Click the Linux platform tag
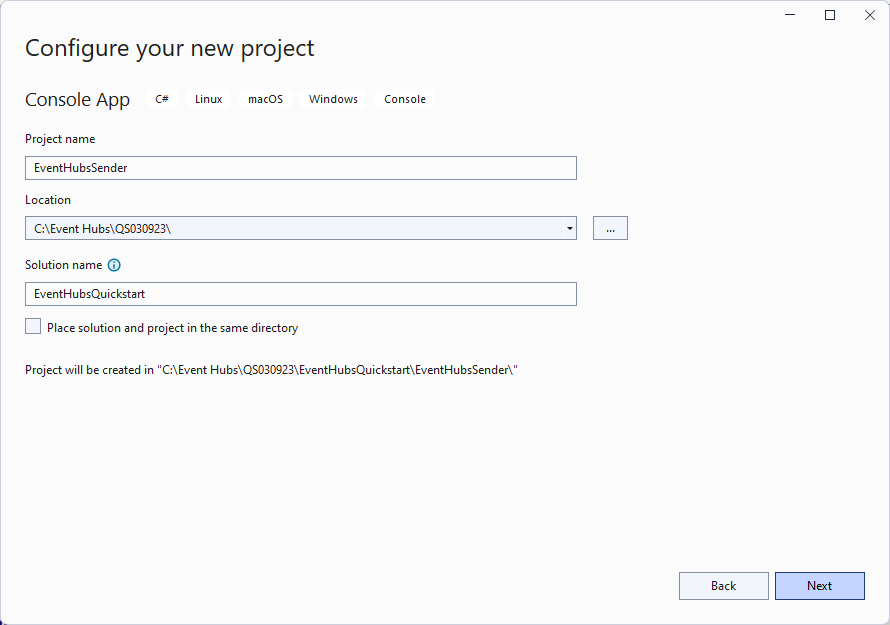Screen dimensions: 890x625 (209, 99)
